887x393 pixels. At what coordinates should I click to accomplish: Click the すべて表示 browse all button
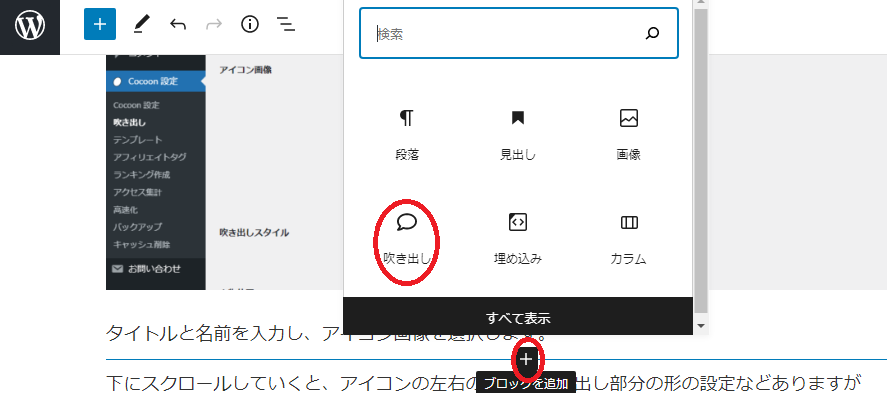[x=518, y=317]
